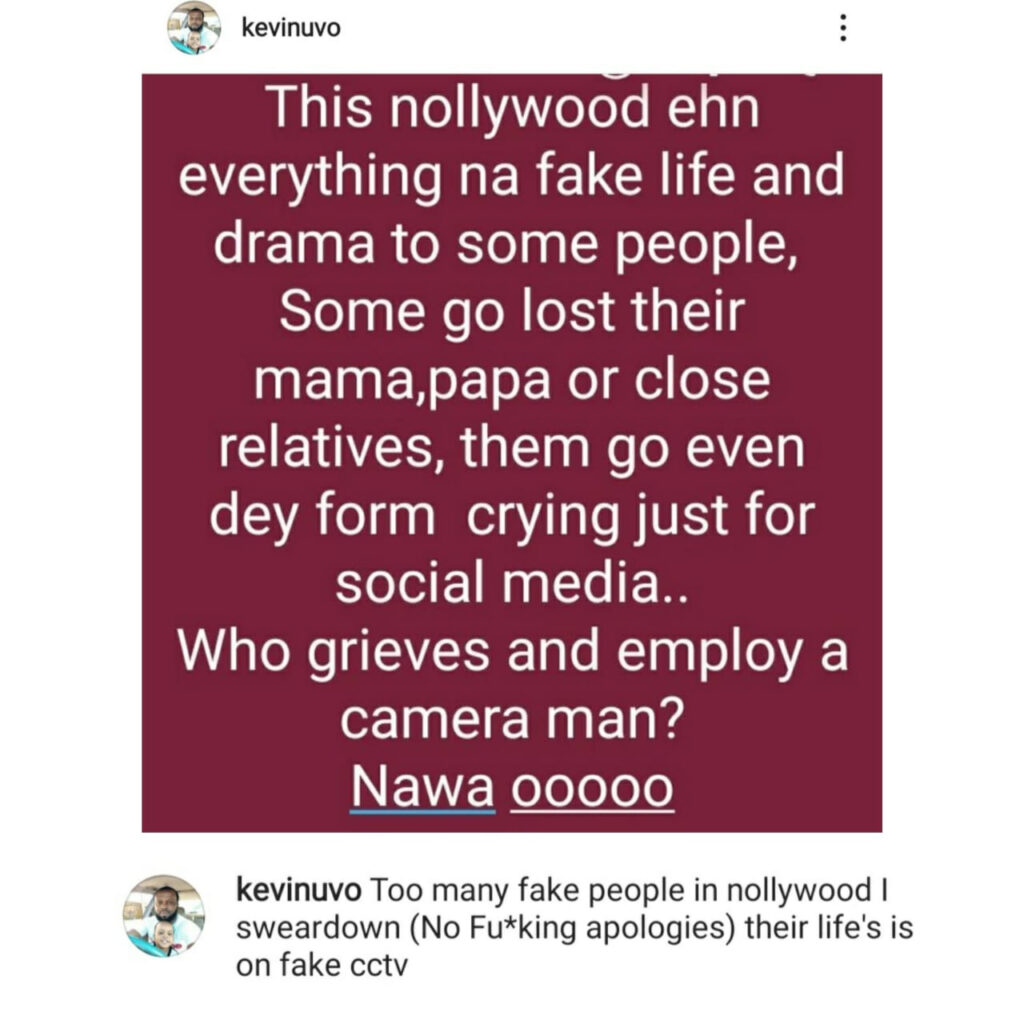
Task: Click caption's last line "on fake cctv"
Action: [321, 965]
